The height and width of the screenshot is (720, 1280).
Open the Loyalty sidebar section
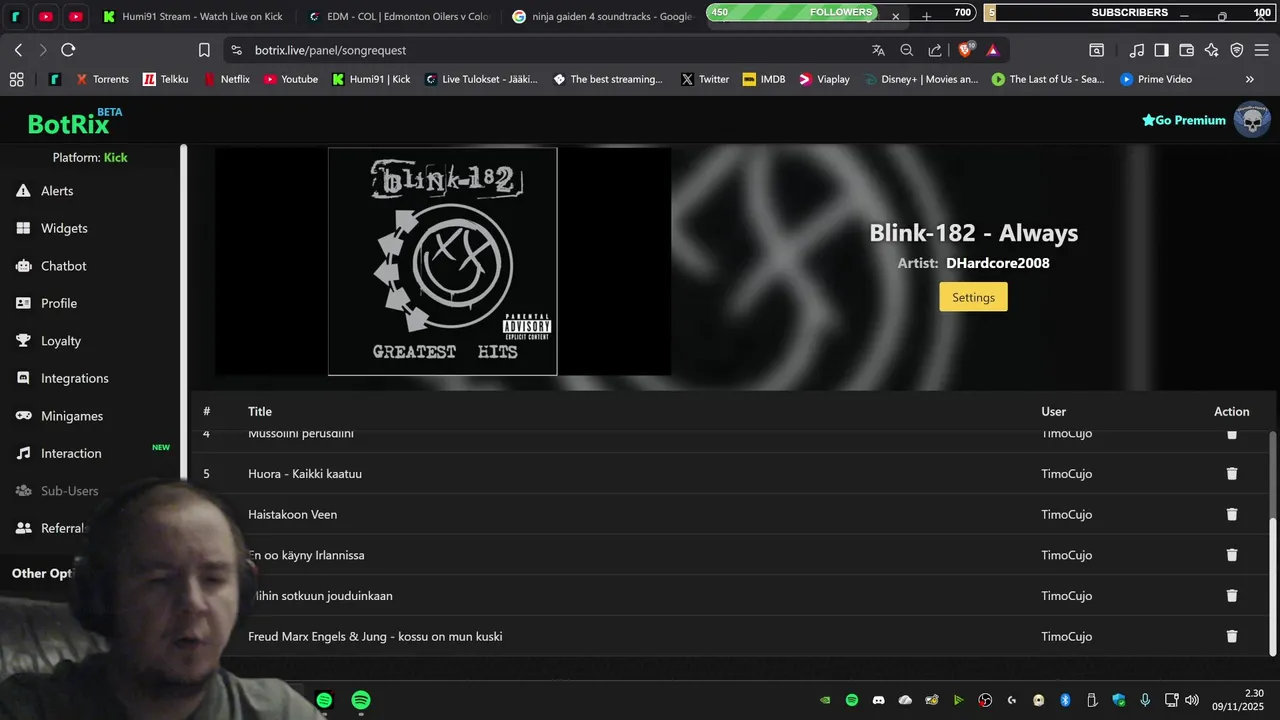coord(60,341)
